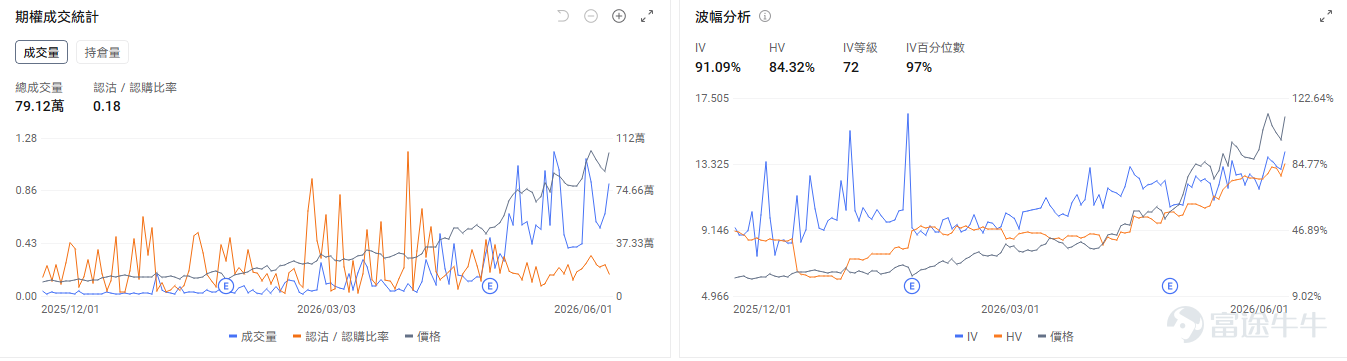Click second earnings E marker in volatility chart
Screen dimensions: 1347x361
click(x=1170, y=286)
